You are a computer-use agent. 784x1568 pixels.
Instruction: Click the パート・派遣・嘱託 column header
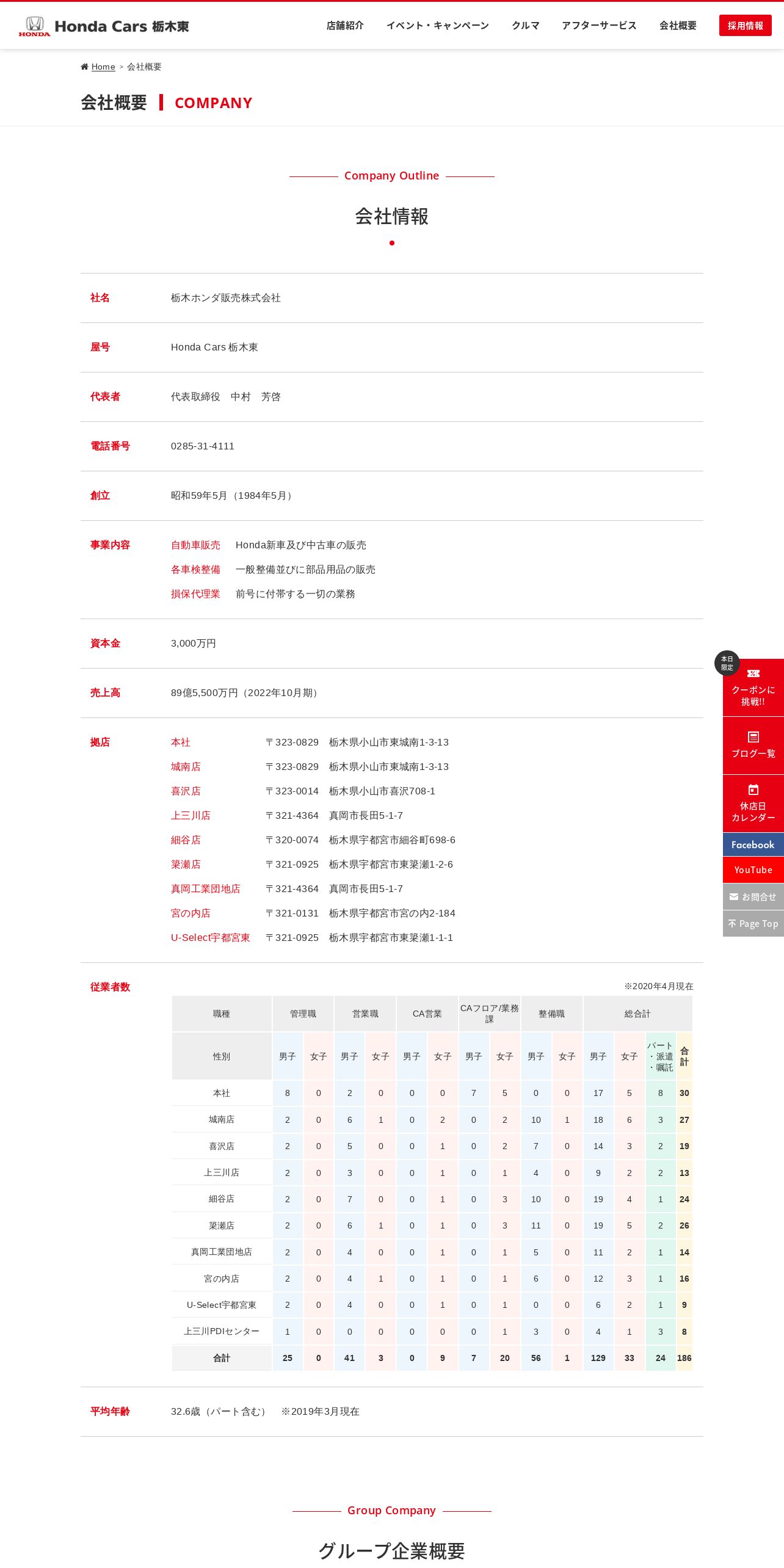[x=661, y=1056]
